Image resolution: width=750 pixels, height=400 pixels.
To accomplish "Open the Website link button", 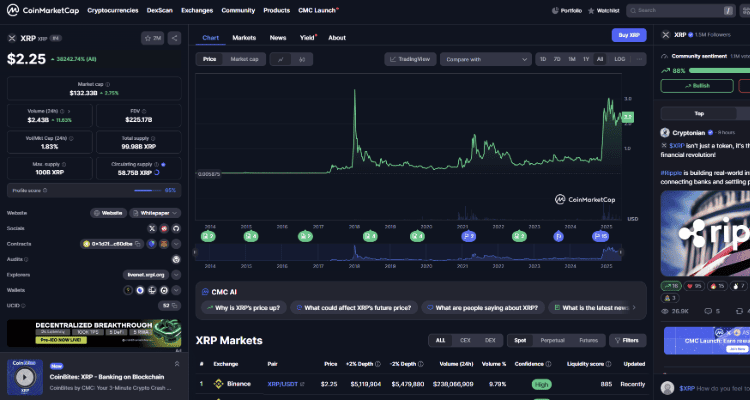I will 108,213.
